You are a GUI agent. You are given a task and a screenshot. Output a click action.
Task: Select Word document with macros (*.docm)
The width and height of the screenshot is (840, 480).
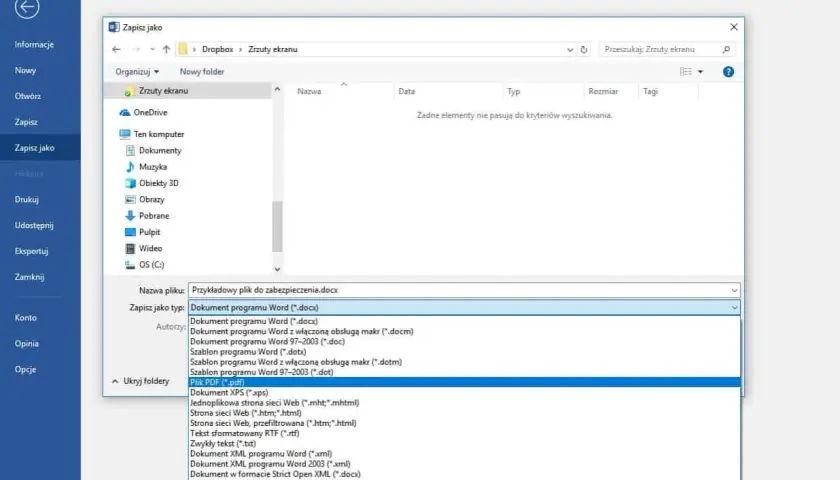pyautogui.click(x=464, y=331)
